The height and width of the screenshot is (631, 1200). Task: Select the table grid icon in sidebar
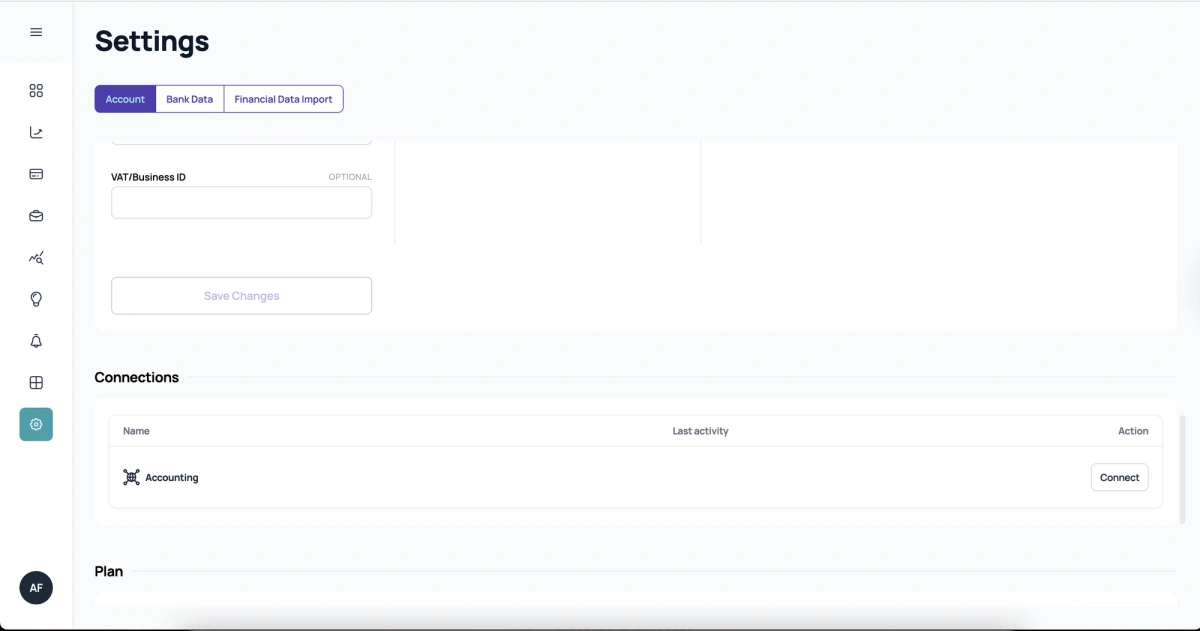(x=36, y=382)
